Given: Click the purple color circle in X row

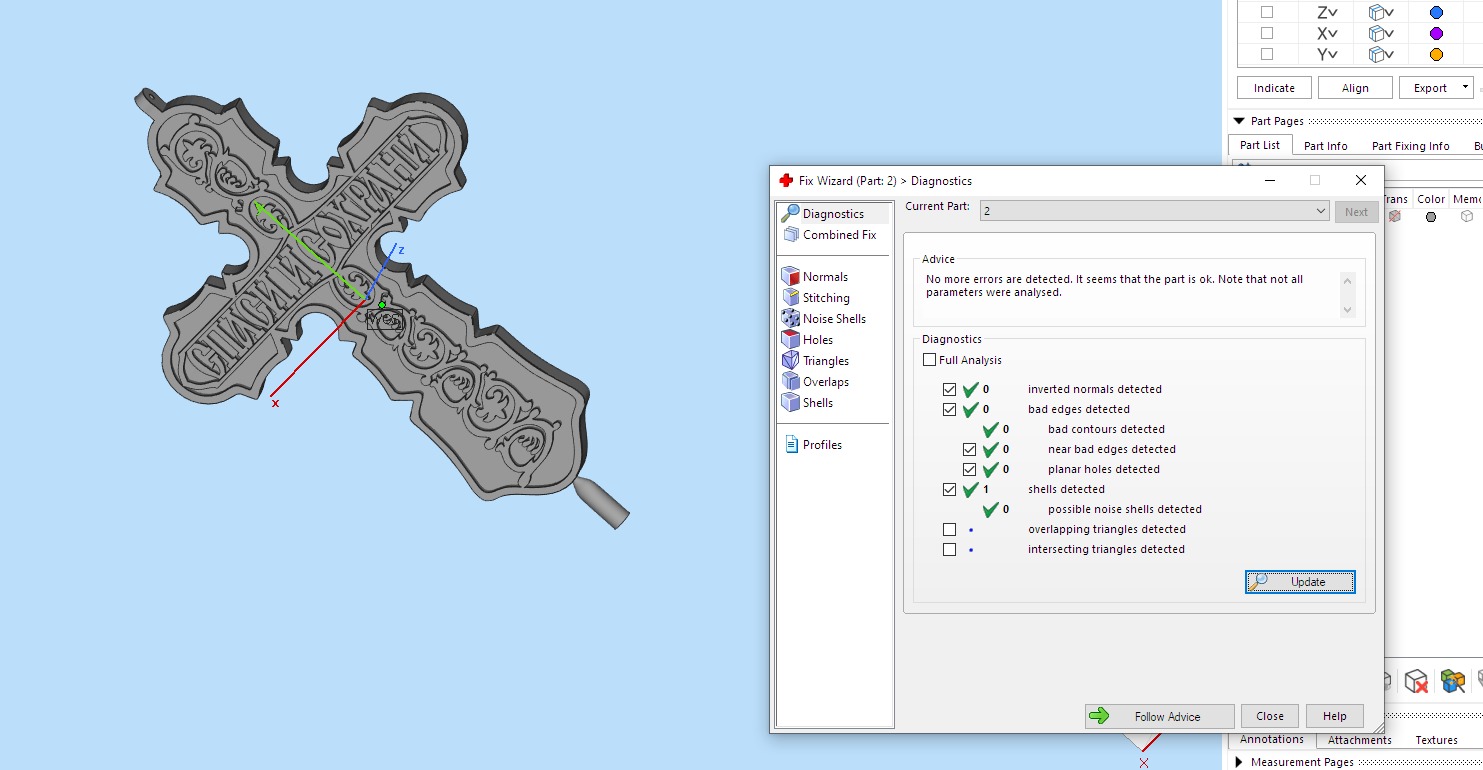Looking at the screenshot, I should click(x=1436, y=33).
